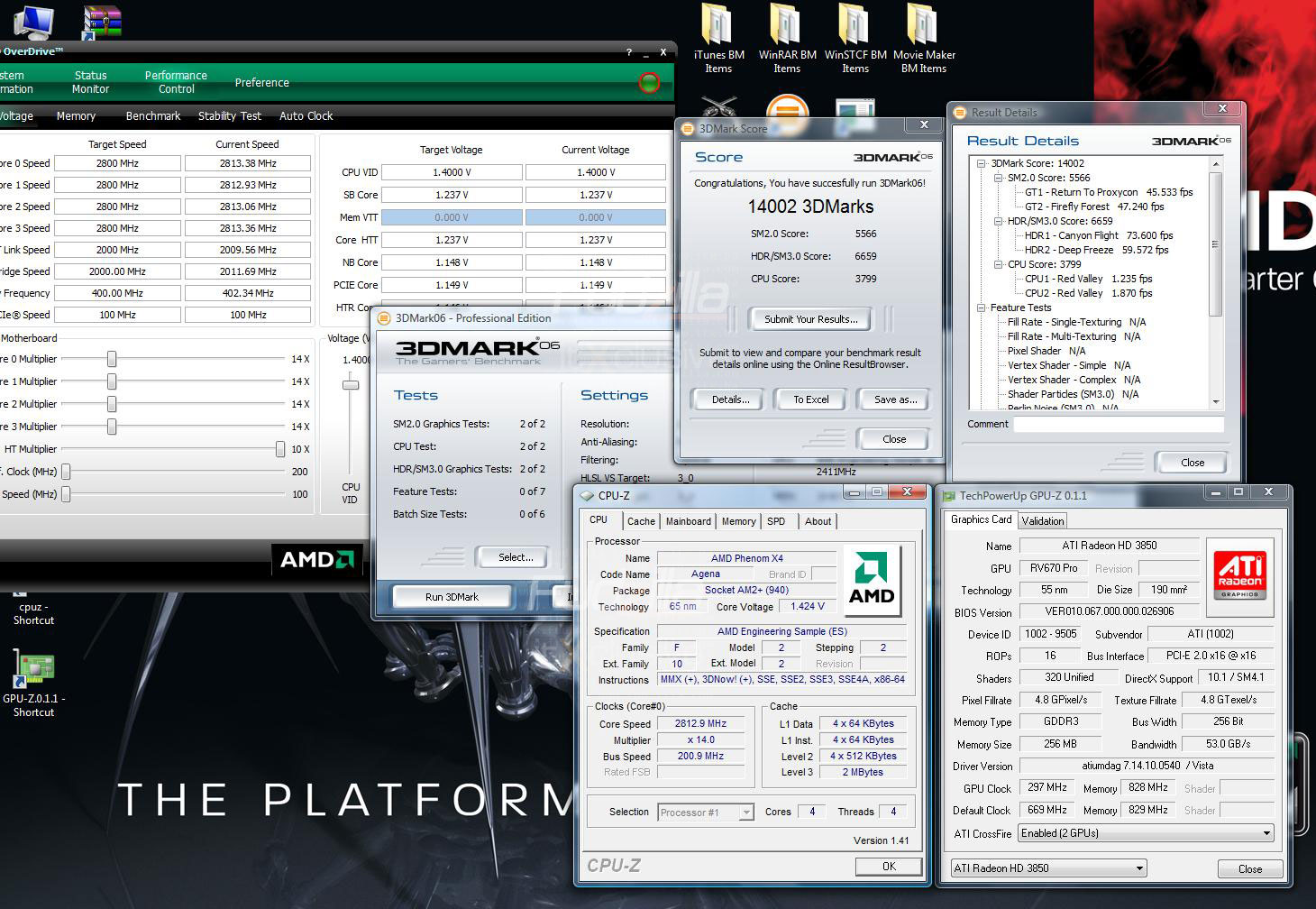Collapse the SM2.0 Score tree node
The width and height of the screenshot is (1316, 909).
click(999, 178)
